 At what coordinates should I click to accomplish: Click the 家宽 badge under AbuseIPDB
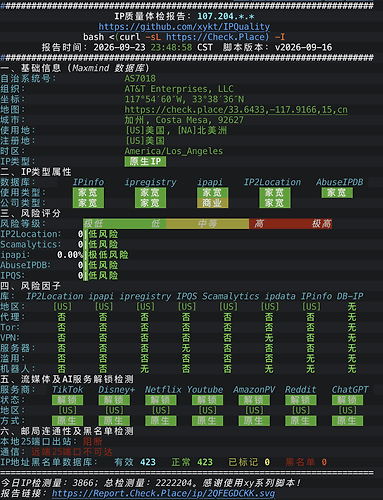tap(337, 193)
